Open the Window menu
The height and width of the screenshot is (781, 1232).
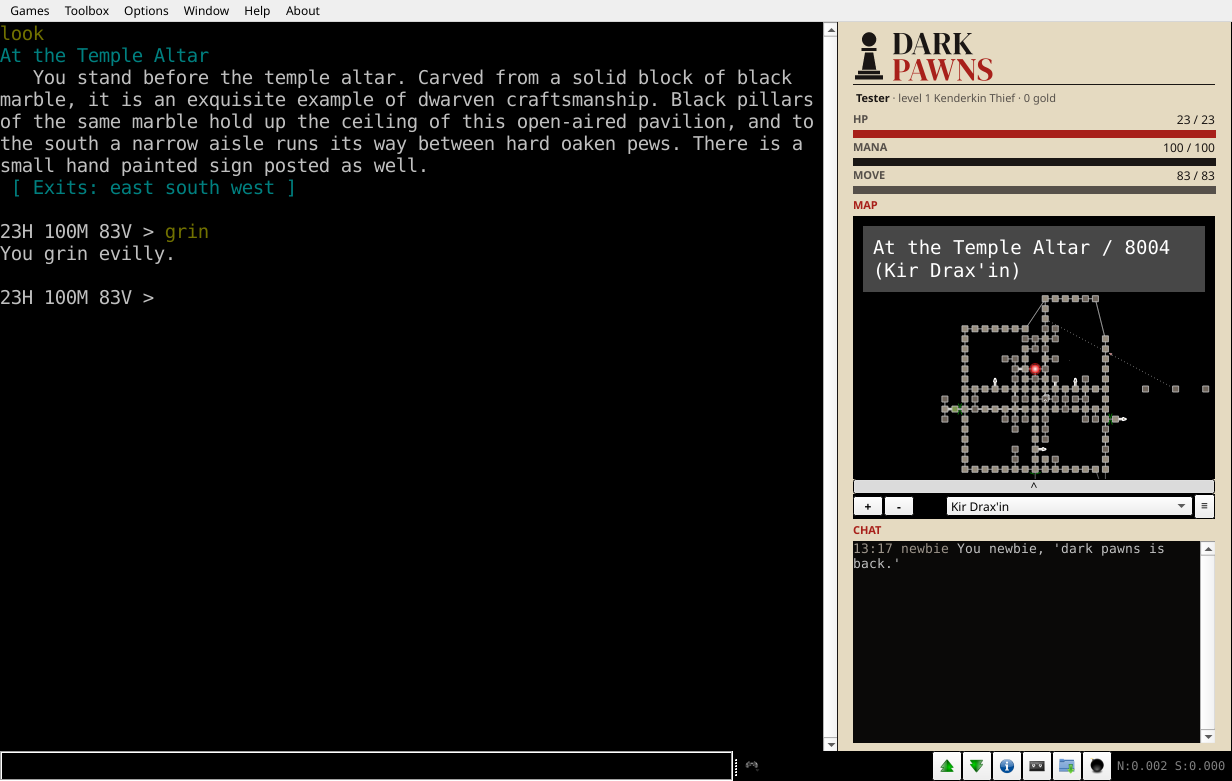pos(206,11)
